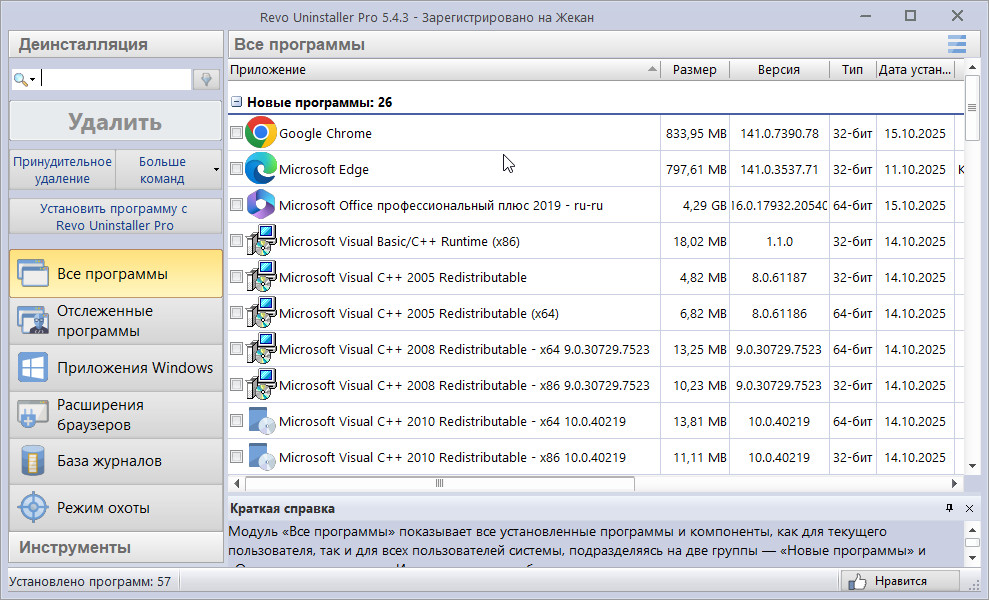989x600 pixels.
Task: Click the search magnifier options icon
Action: point(24,80)
